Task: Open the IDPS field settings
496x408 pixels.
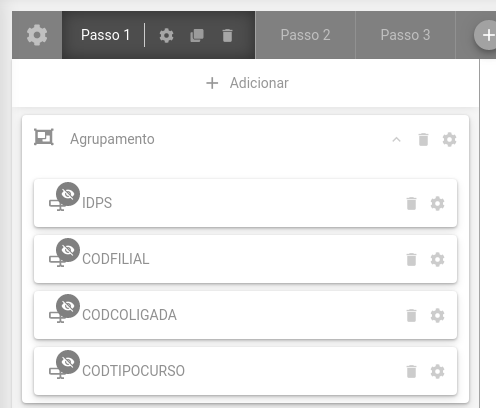Action: (437, 203)
